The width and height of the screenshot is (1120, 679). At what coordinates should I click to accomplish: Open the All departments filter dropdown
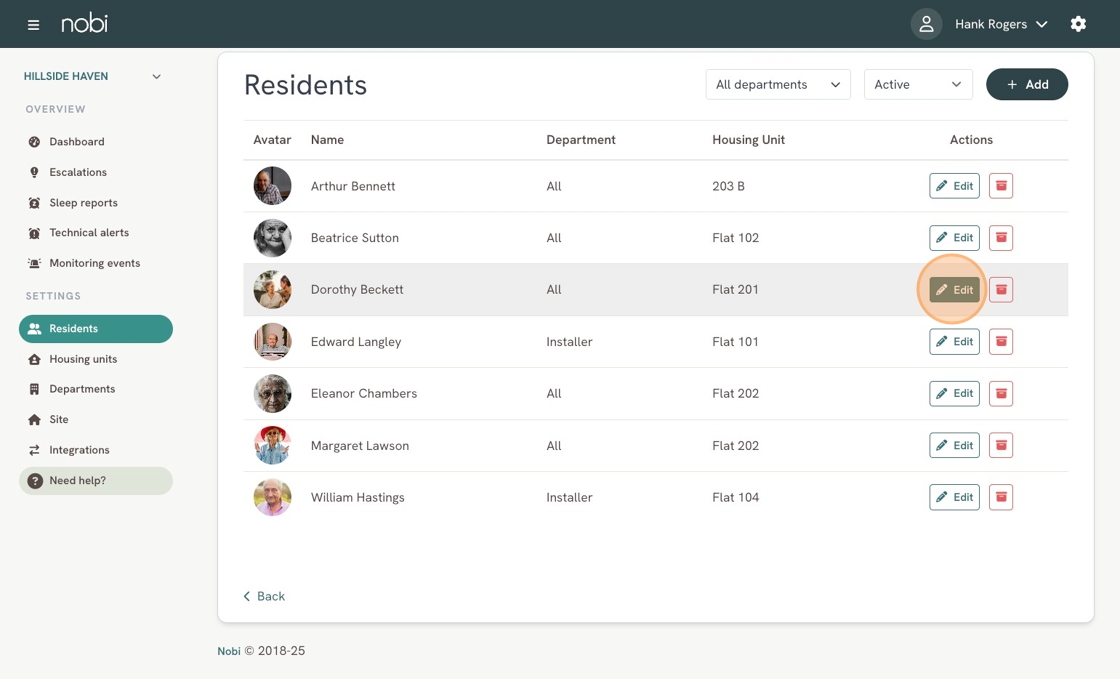[x=778, y=85]
